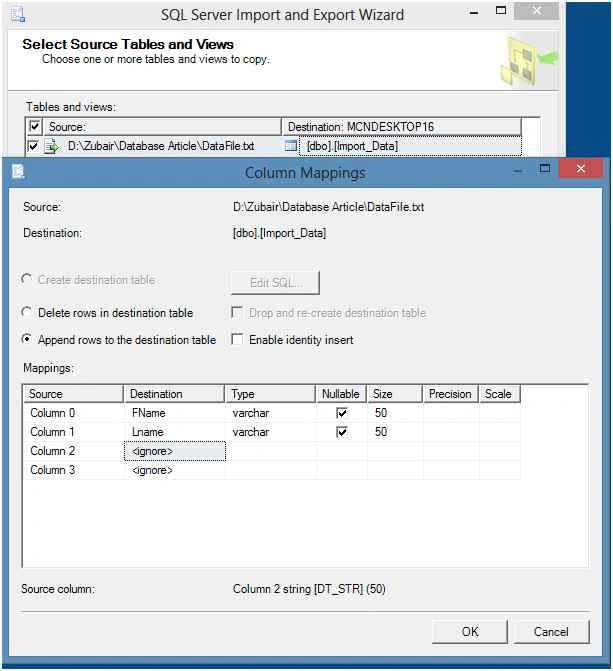Toggle the select-all checkbox in the Source header

(x=35, y=127)
